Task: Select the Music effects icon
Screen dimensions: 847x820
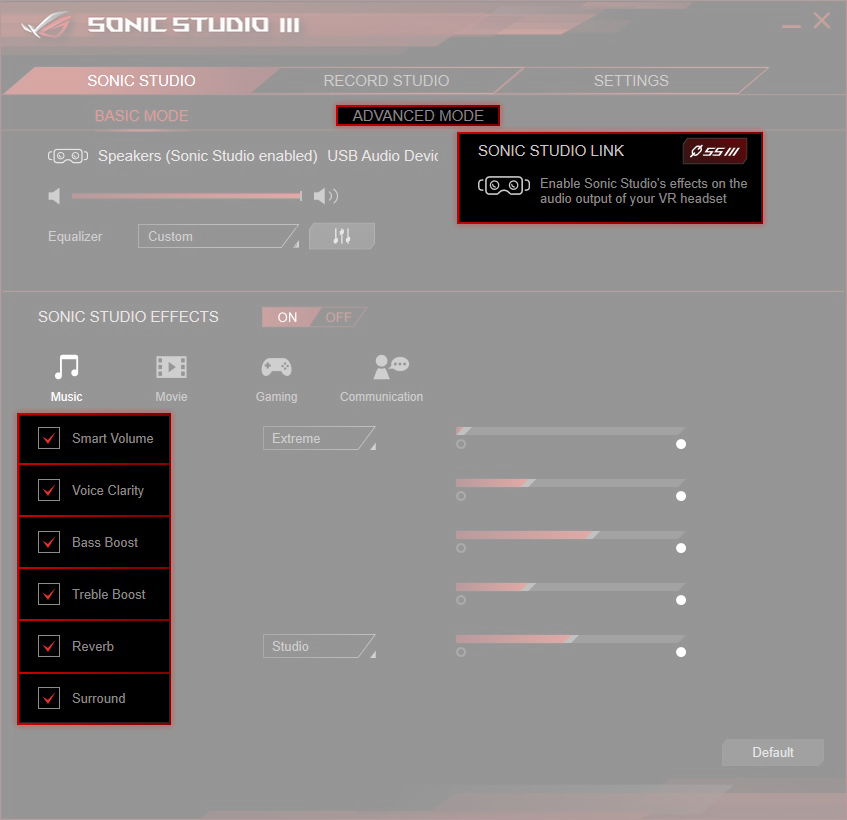Action: [67, 368]
